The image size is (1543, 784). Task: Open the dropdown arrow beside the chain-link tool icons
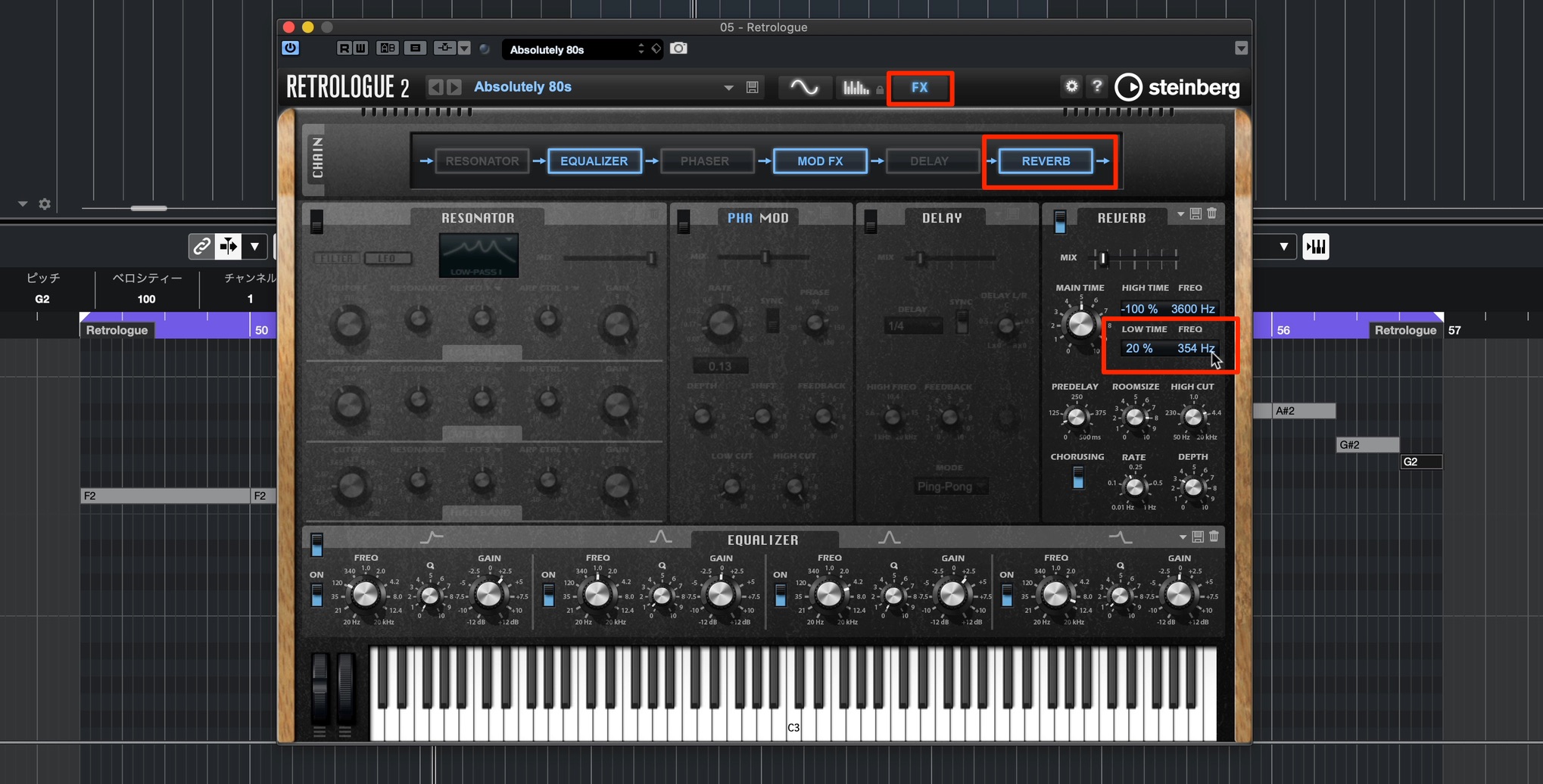(x=254, y=246)
